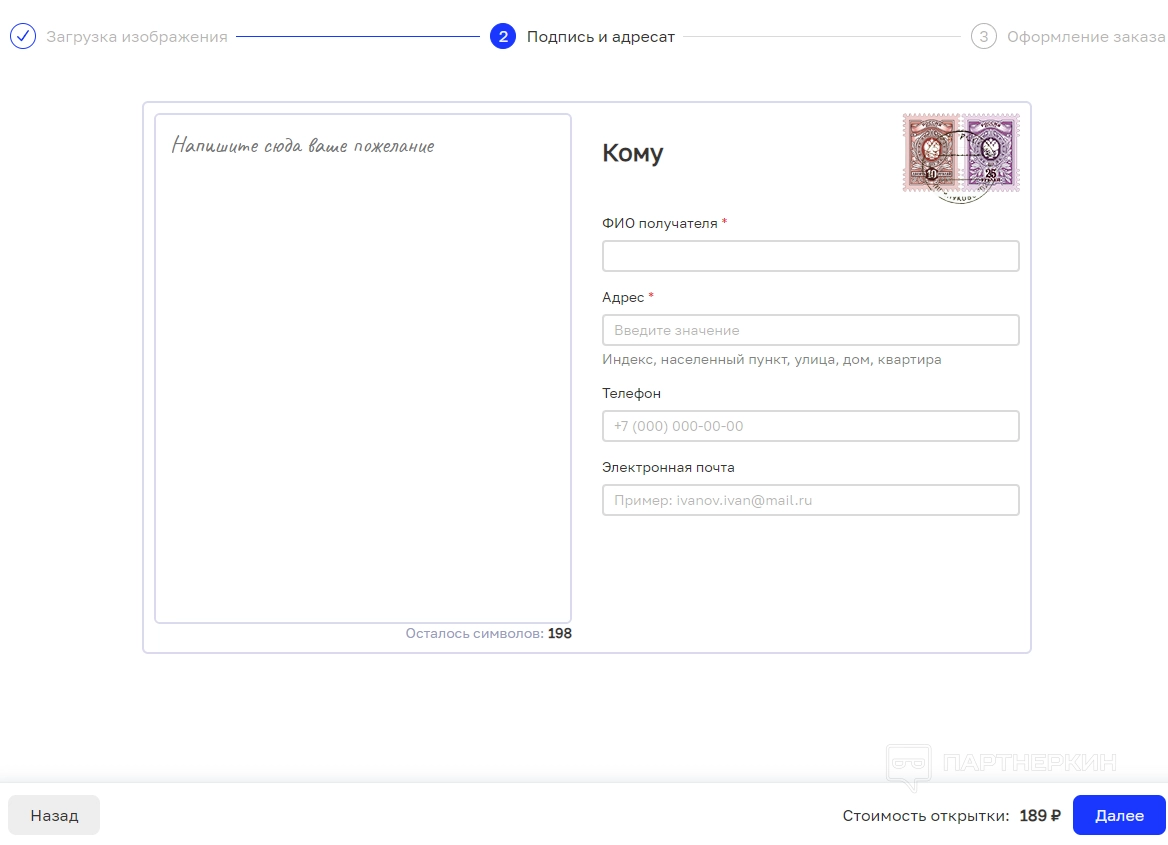
Task: Click the completed step checkmark icon
Action: click(x=23, y=36)
